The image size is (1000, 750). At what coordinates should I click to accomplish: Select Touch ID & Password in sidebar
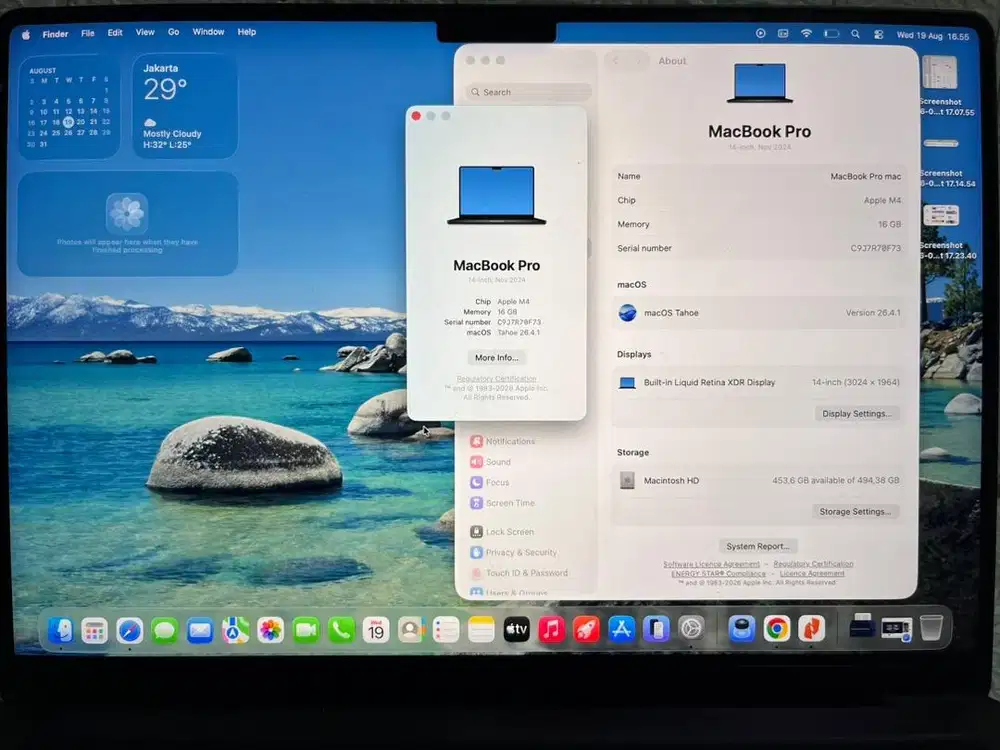pos(519,573)
